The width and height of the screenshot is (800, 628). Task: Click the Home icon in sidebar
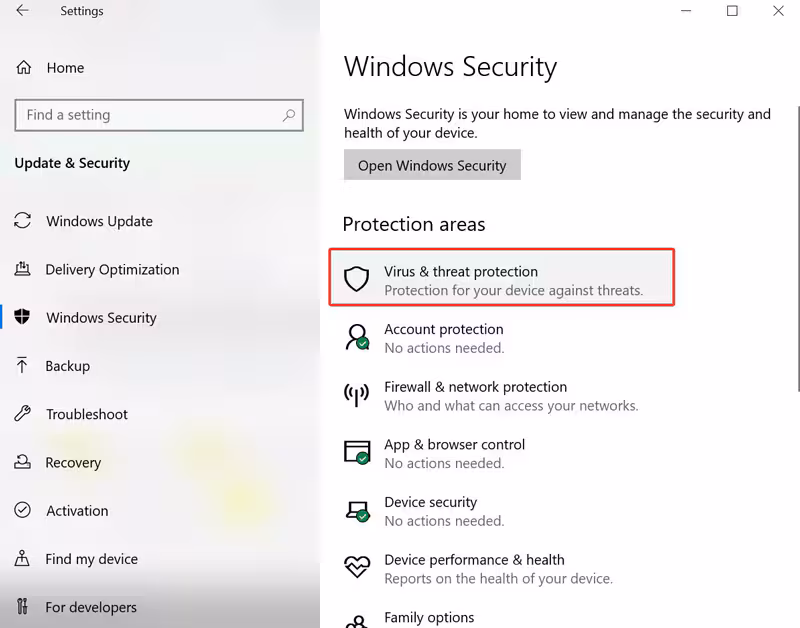pos(23,68)
